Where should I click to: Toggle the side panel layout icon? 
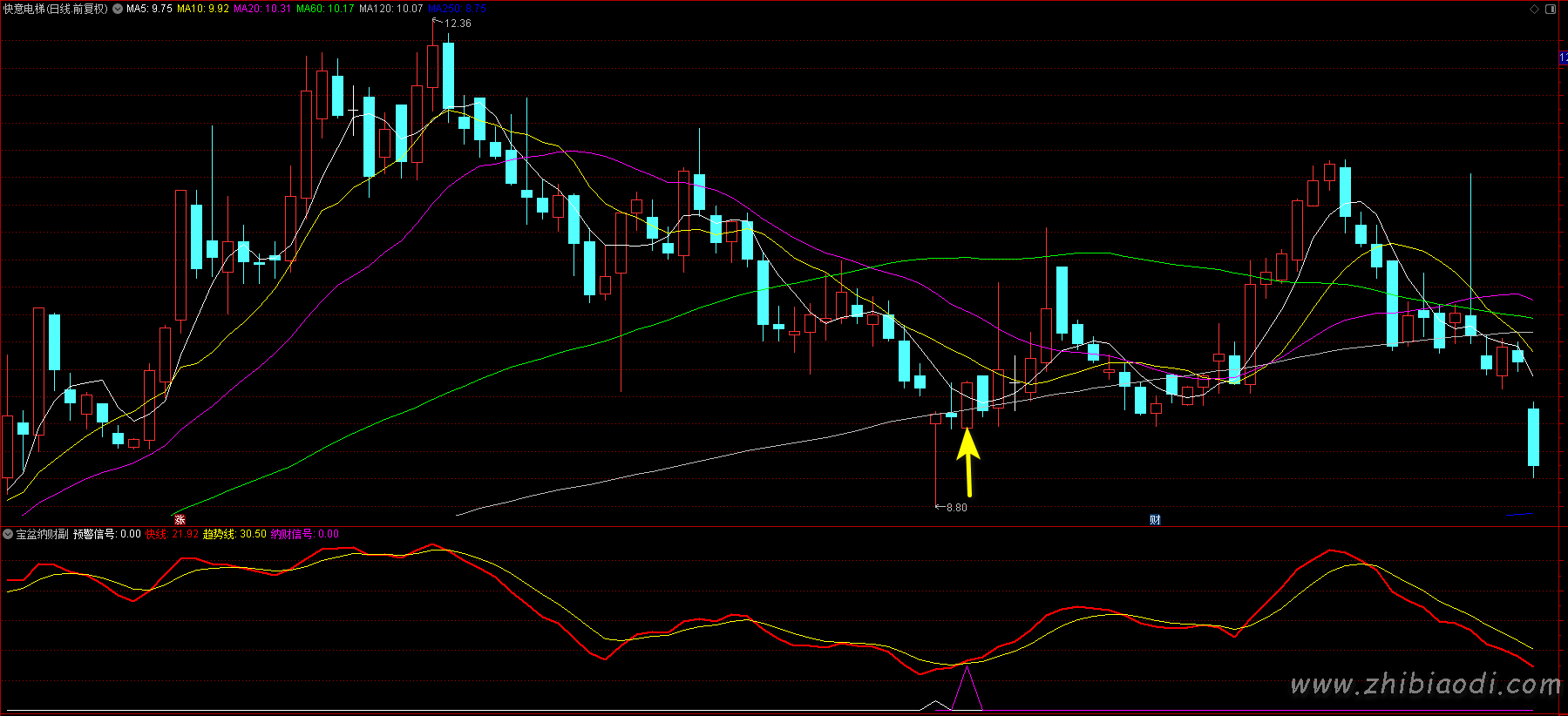click(1551, 9)
